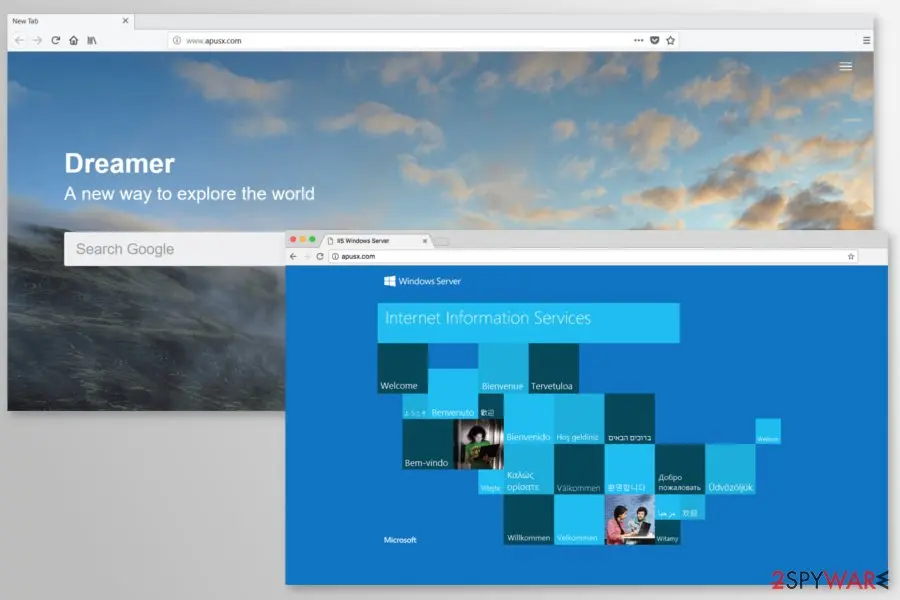
Task: Click the Benvenuto tile
Action: coord(453,394)
